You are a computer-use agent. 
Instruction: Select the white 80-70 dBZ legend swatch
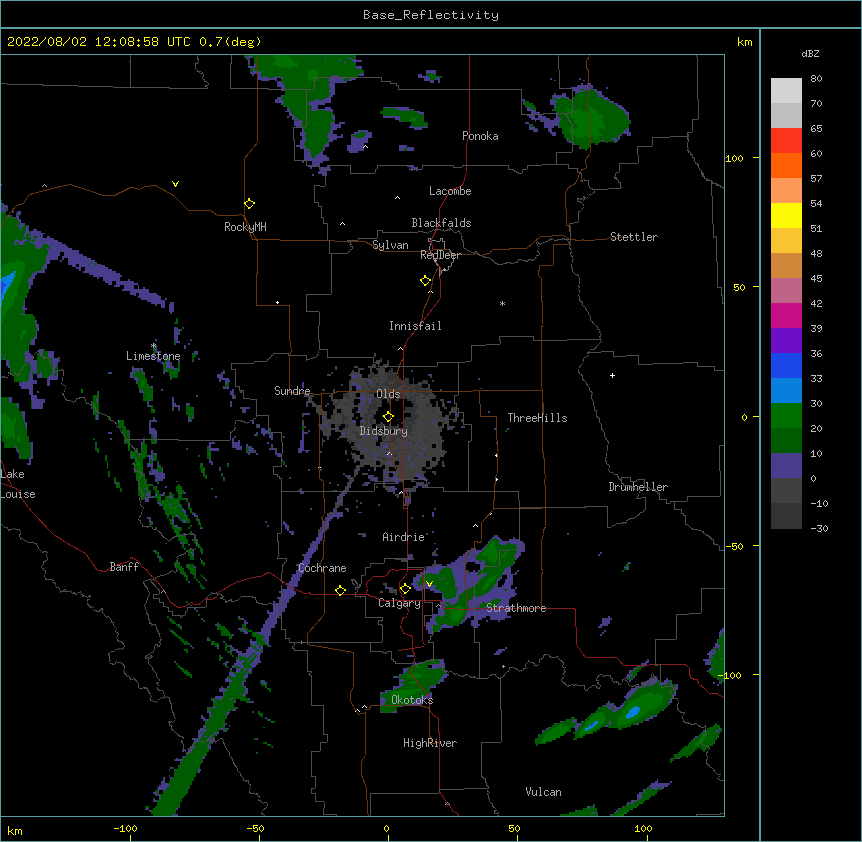point(786,91)
